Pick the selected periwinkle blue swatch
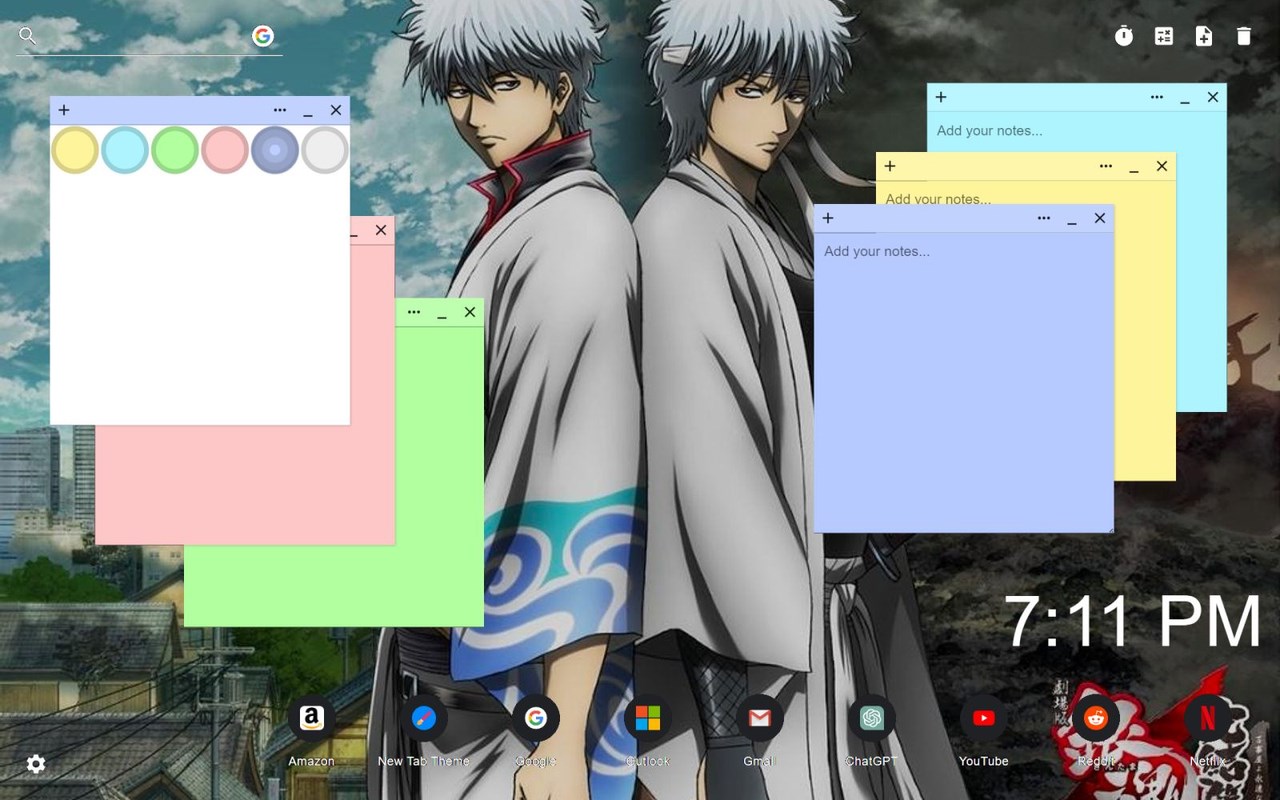 tap(275, 150)
